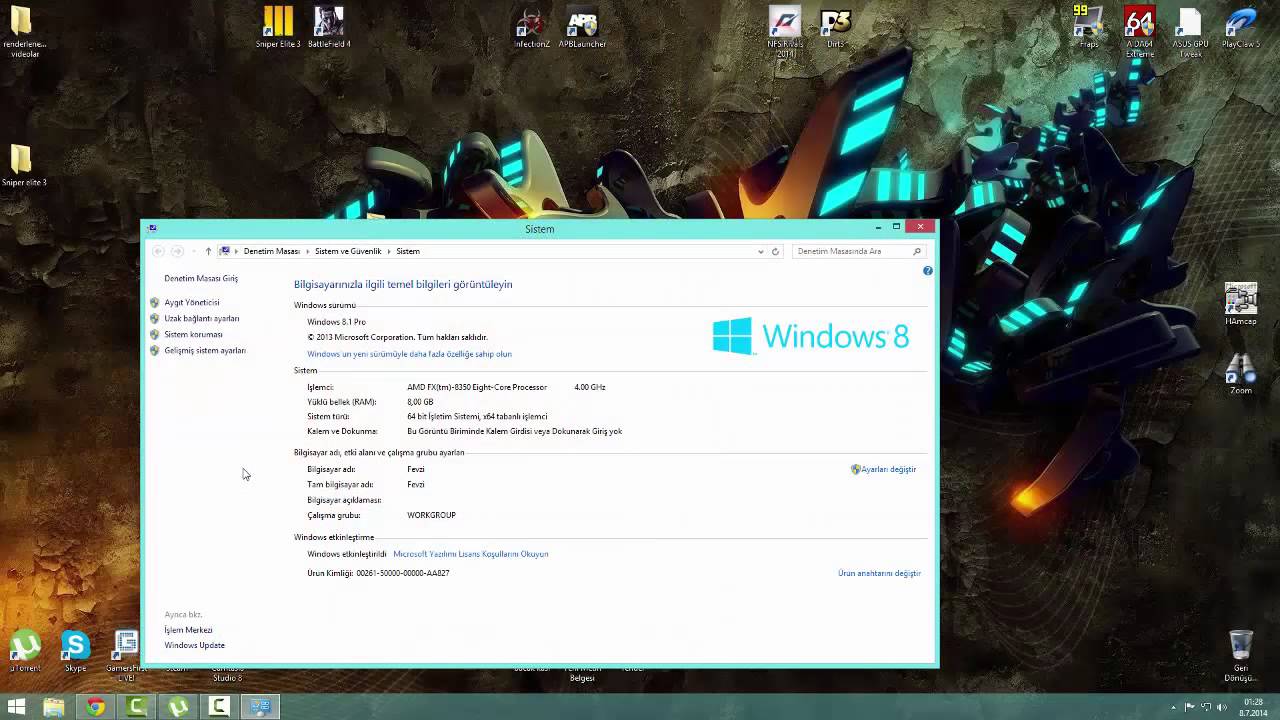Open the HAmcap desktop icon
The image size is (1280, 720).
[x=1241, y=304]
